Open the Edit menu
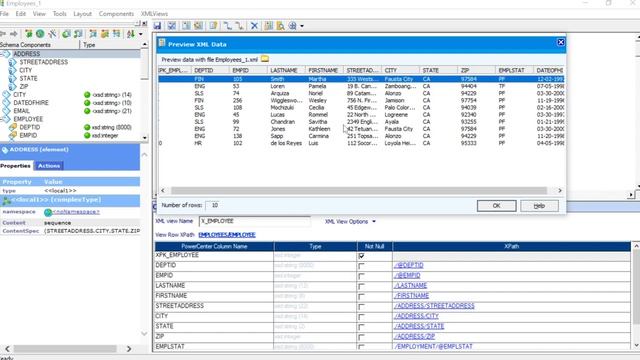 click(20, 13)
